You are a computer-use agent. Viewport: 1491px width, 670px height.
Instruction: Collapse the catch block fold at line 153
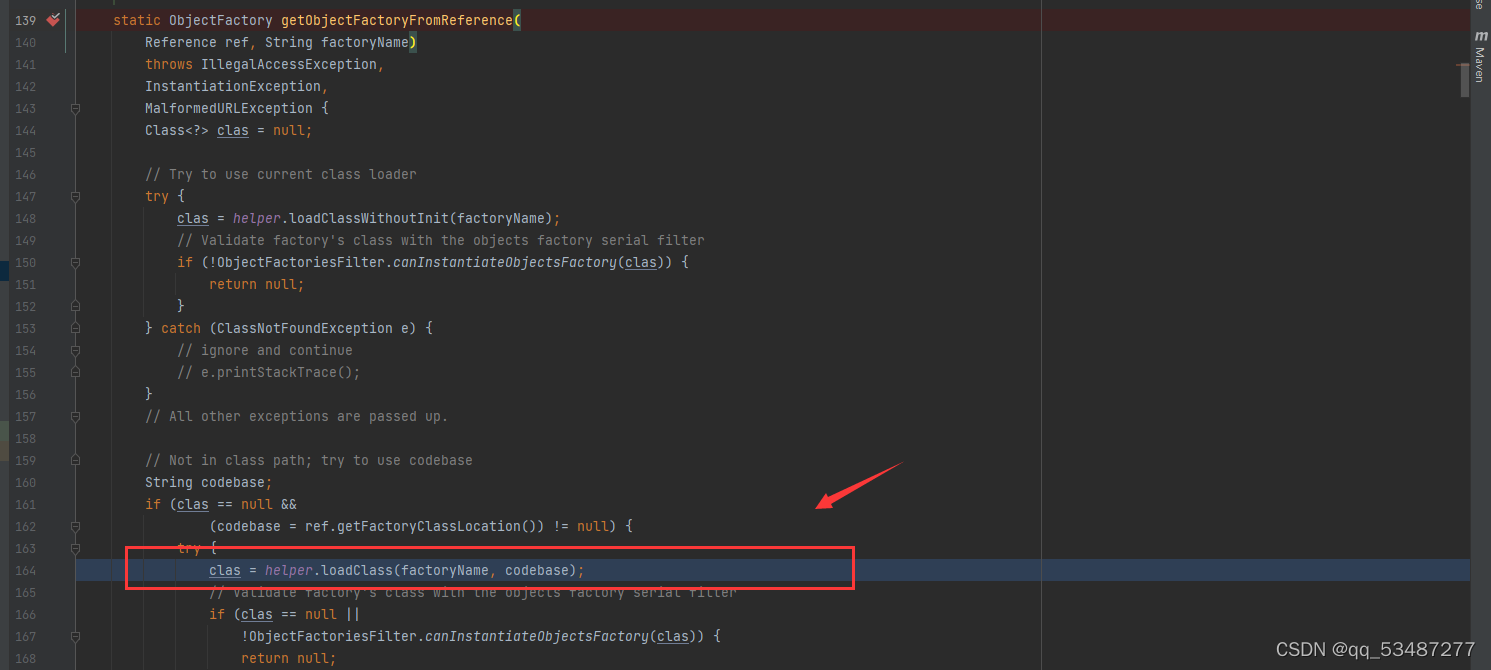coord(75,328)
